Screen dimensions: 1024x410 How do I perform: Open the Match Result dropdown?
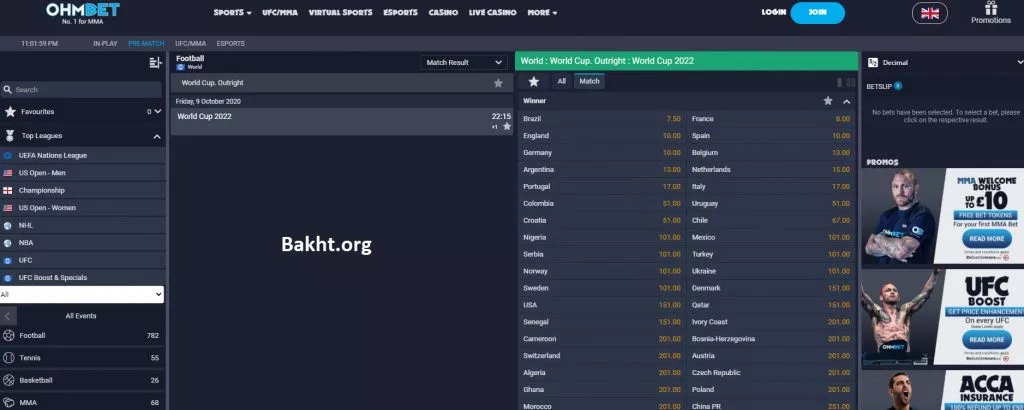click(x=464, y=62)
